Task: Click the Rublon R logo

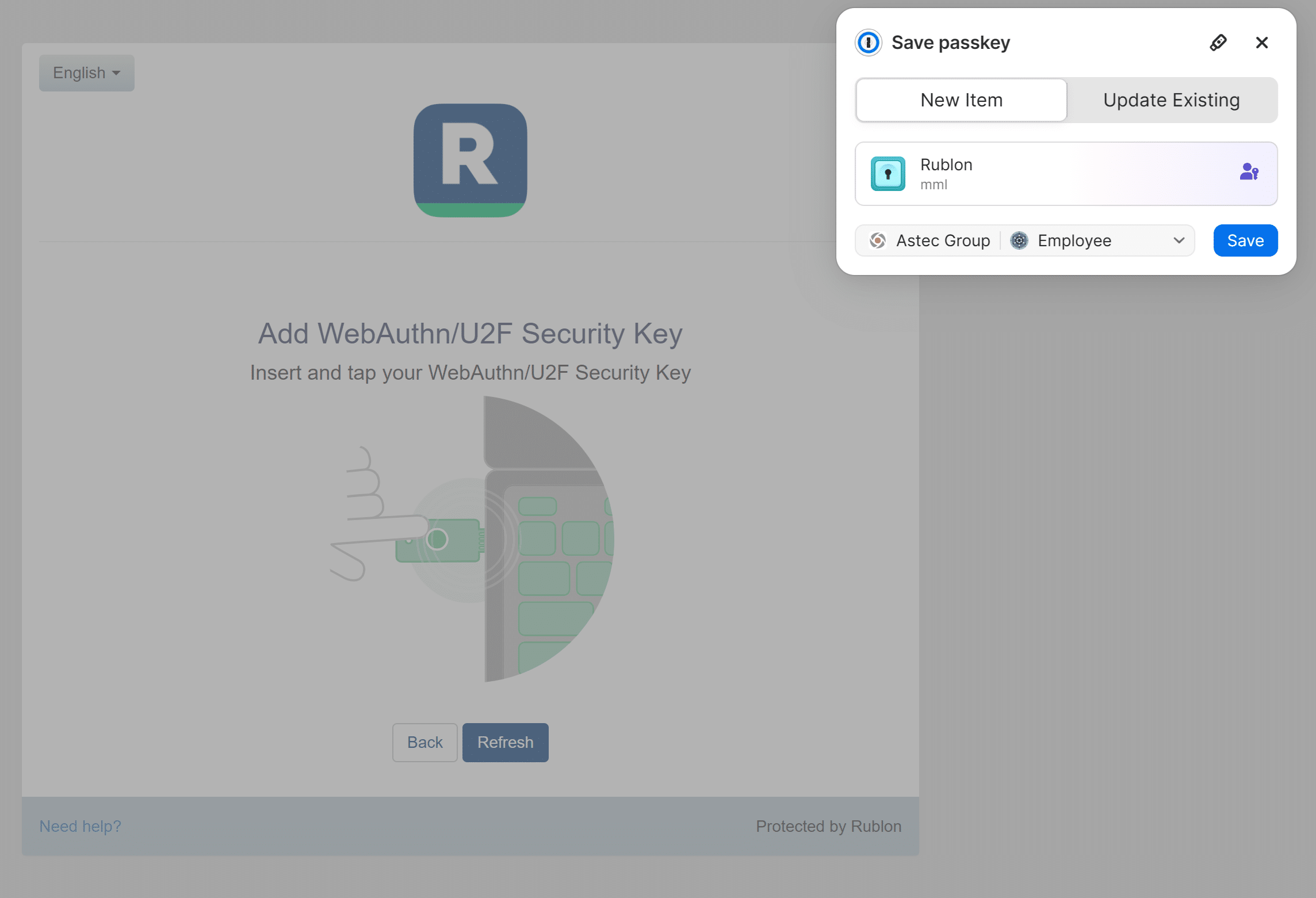Action: pyautogui.click(x=470, y=160)
